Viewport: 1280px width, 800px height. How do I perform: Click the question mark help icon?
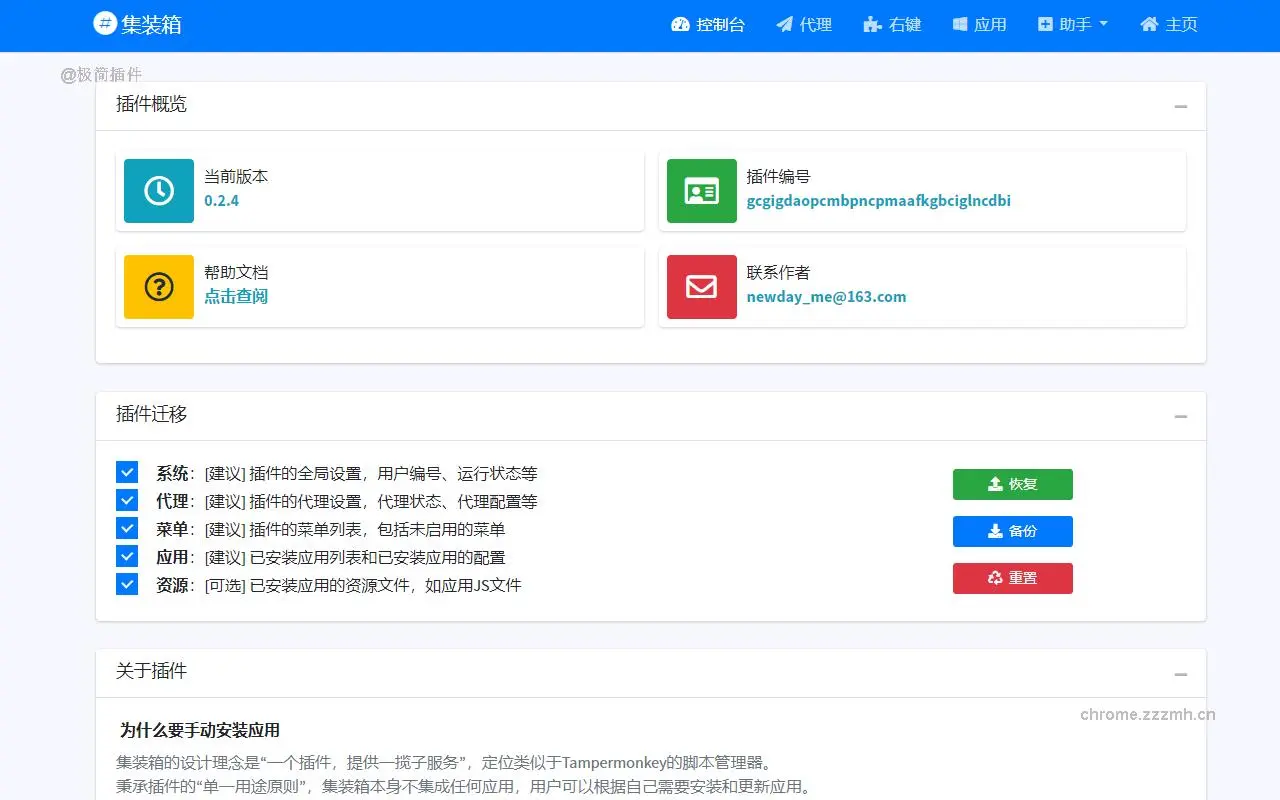158,287
